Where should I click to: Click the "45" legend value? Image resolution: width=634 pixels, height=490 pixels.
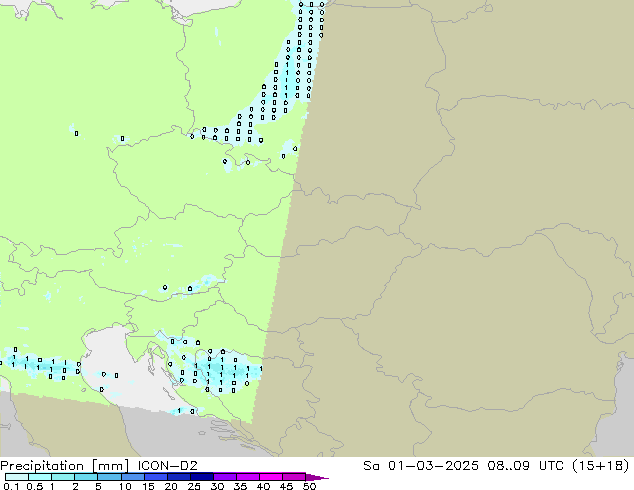click(286, 486)
